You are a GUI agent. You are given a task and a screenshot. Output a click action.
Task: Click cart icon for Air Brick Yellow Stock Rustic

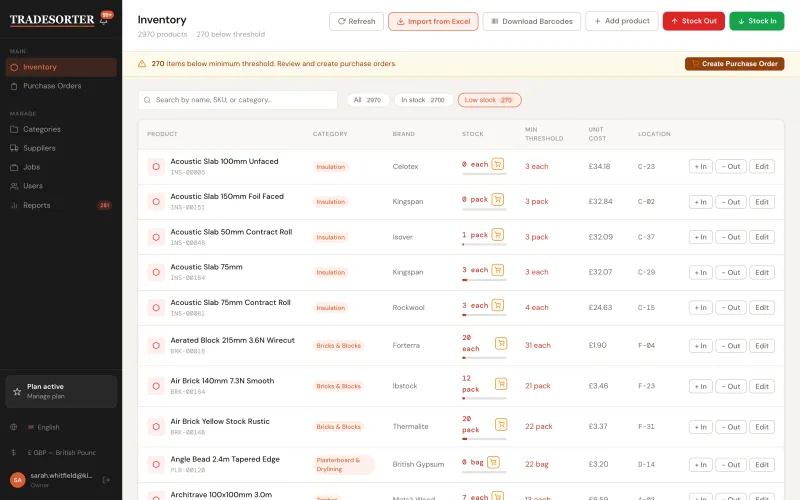point(501,424)
